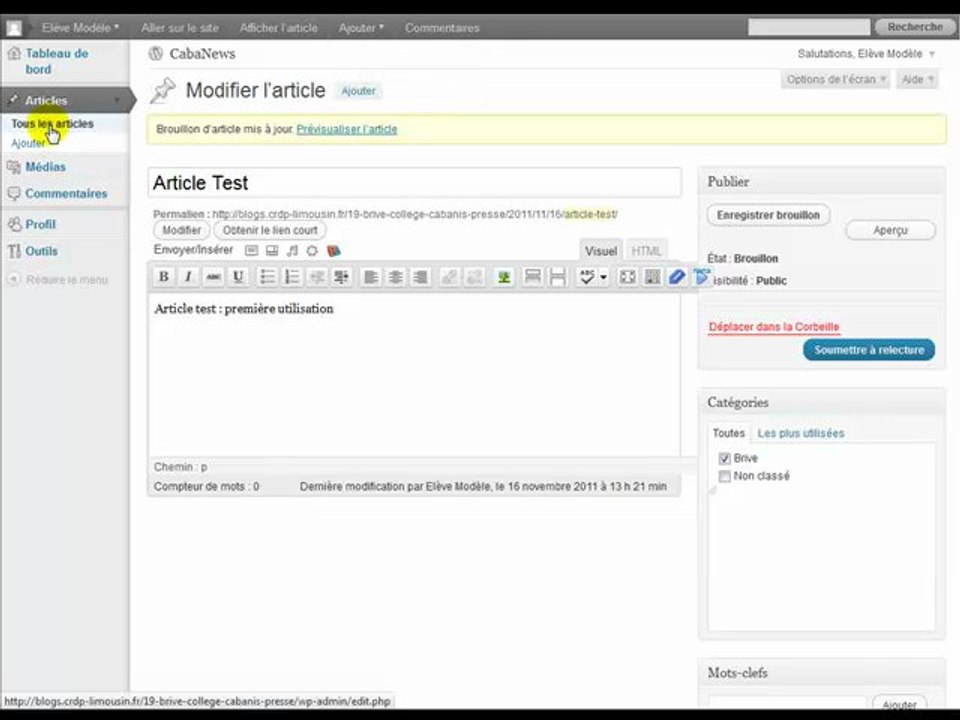
Task: Collapse the Articles sidebar menu arrow
Action: click(117, 100)
